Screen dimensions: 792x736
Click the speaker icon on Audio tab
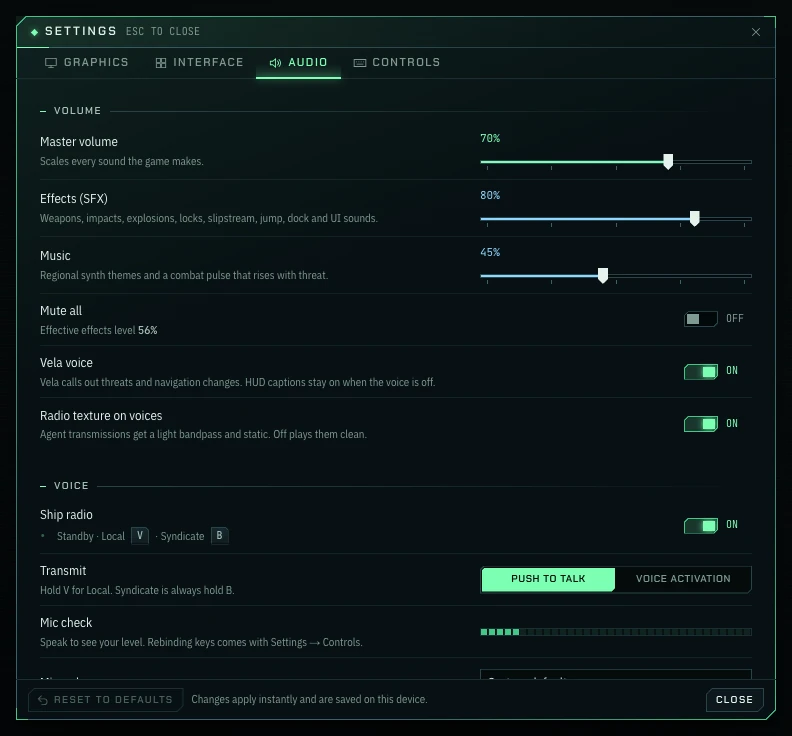[x=275, y=63]
